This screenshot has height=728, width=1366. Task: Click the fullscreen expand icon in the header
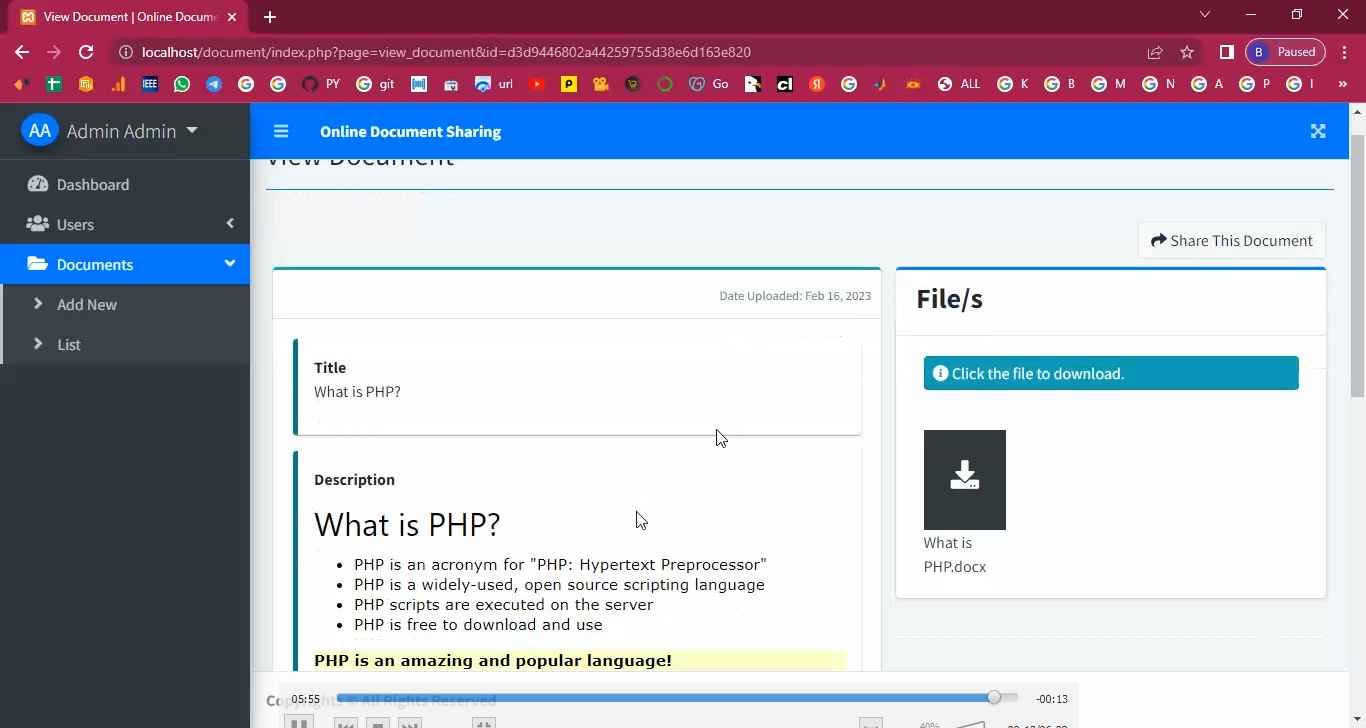pos(1318,131)
